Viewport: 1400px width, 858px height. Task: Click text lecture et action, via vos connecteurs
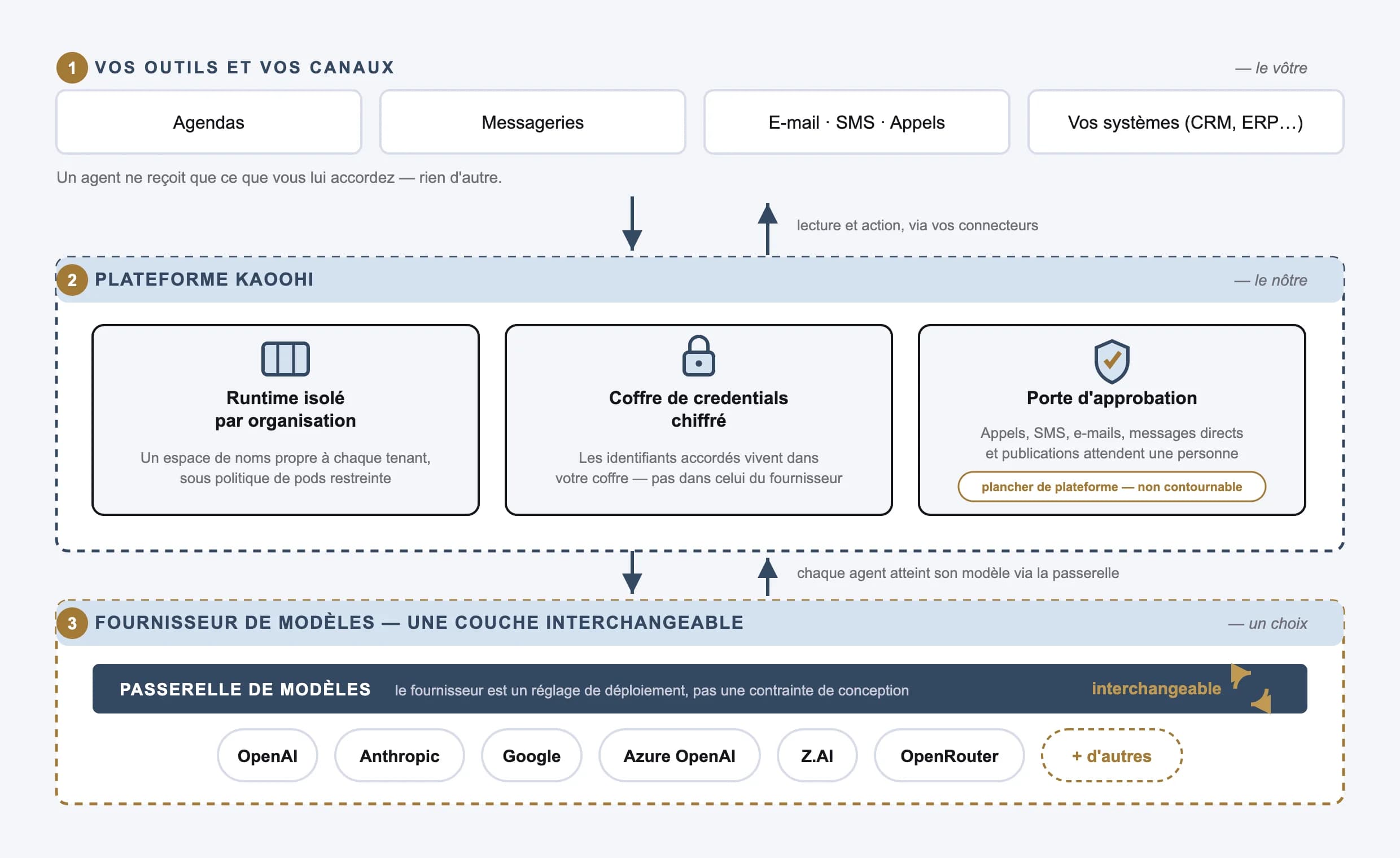point(917,226)
